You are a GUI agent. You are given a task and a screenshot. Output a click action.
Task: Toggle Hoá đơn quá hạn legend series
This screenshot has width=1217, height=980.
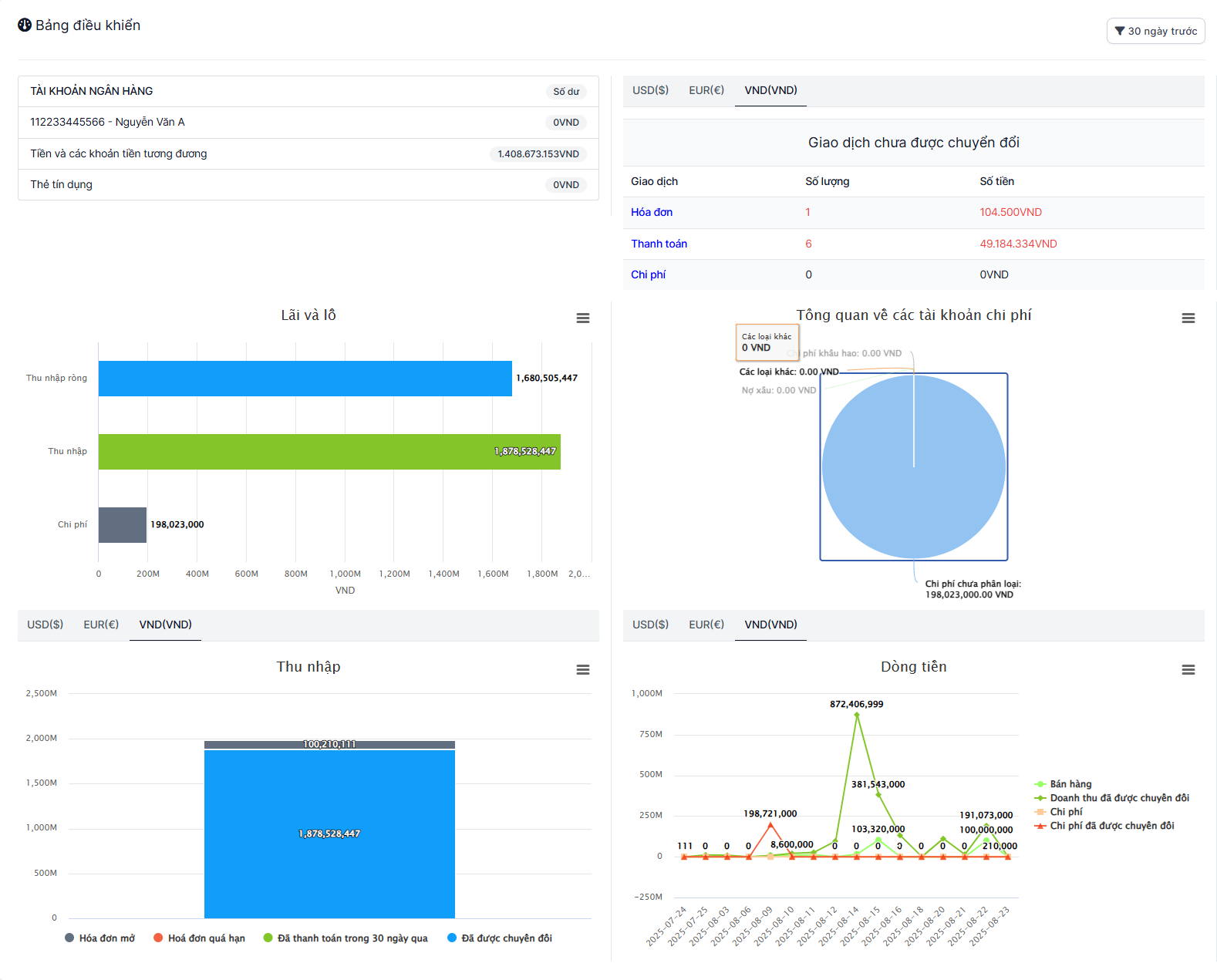click(x=199, y=938)
